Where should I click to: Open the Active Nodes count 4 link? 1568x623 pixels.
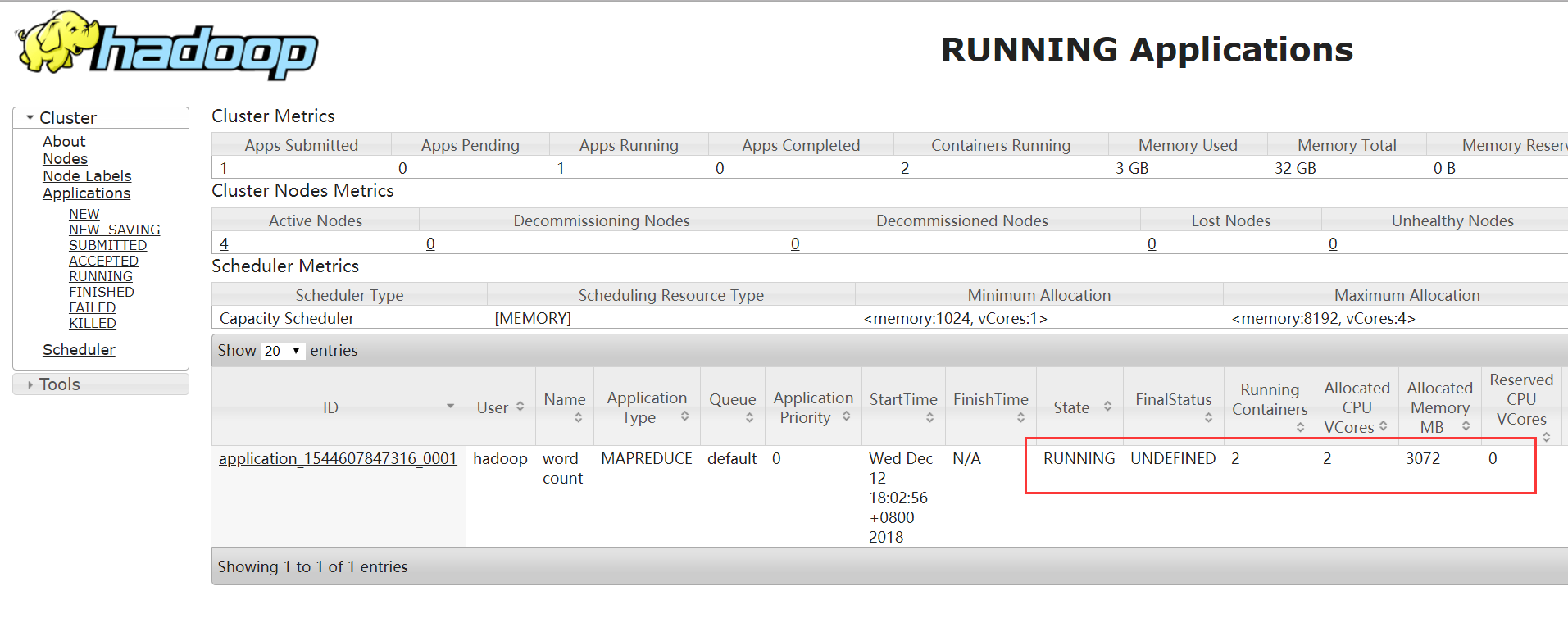224,243
